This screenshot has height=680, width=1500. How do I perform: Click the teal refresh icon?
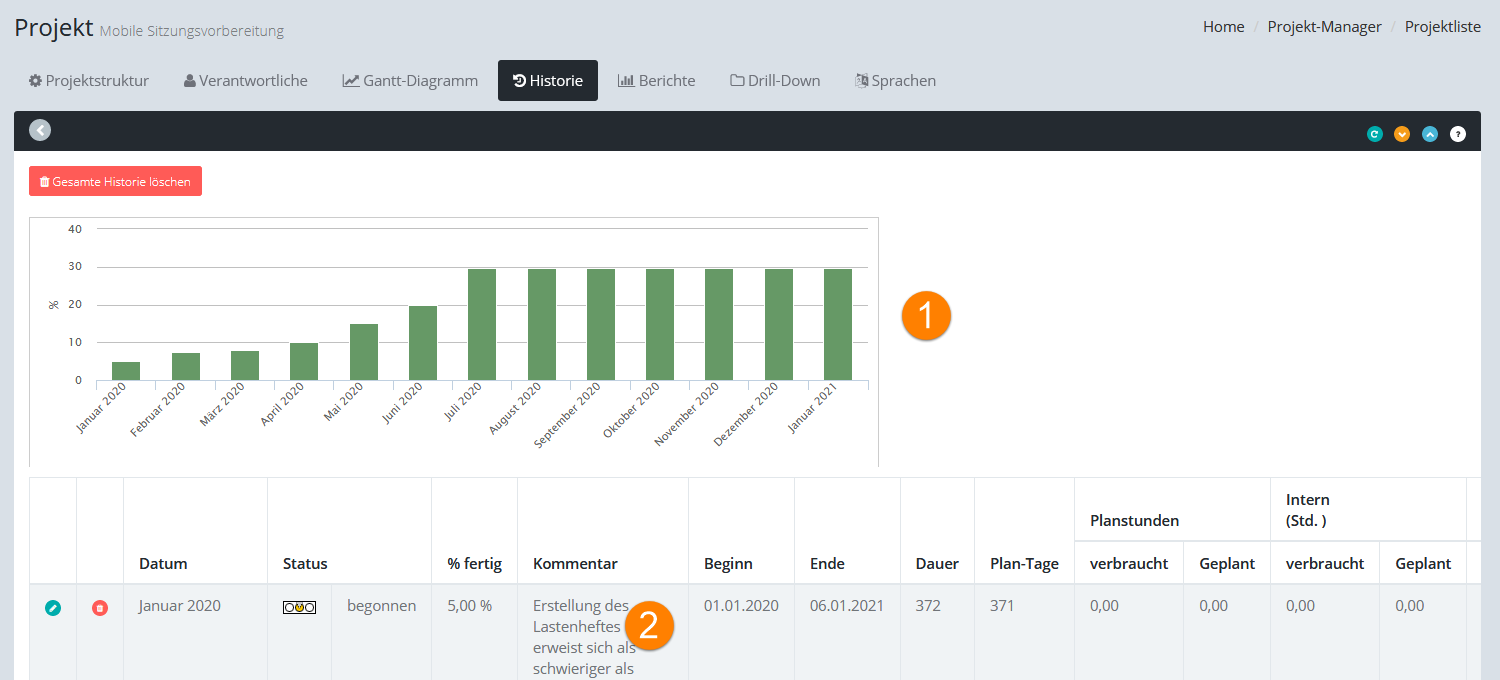pos(1375,134)
